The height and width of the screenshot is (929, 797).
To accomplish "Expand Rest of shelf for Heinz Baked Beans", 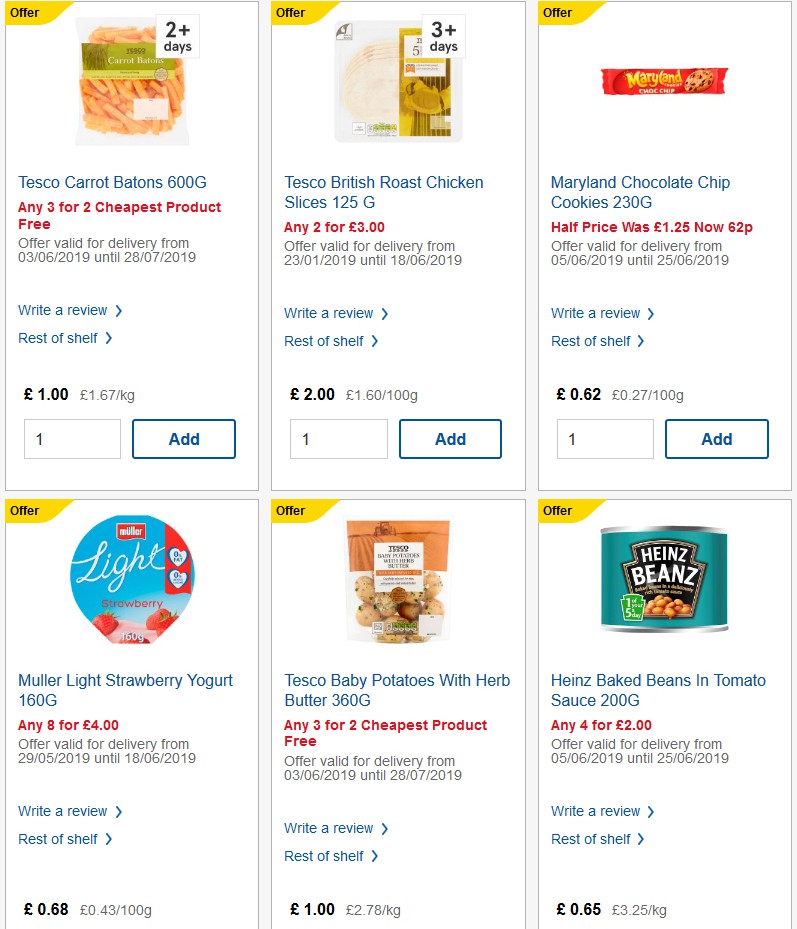I will [599, 839].
